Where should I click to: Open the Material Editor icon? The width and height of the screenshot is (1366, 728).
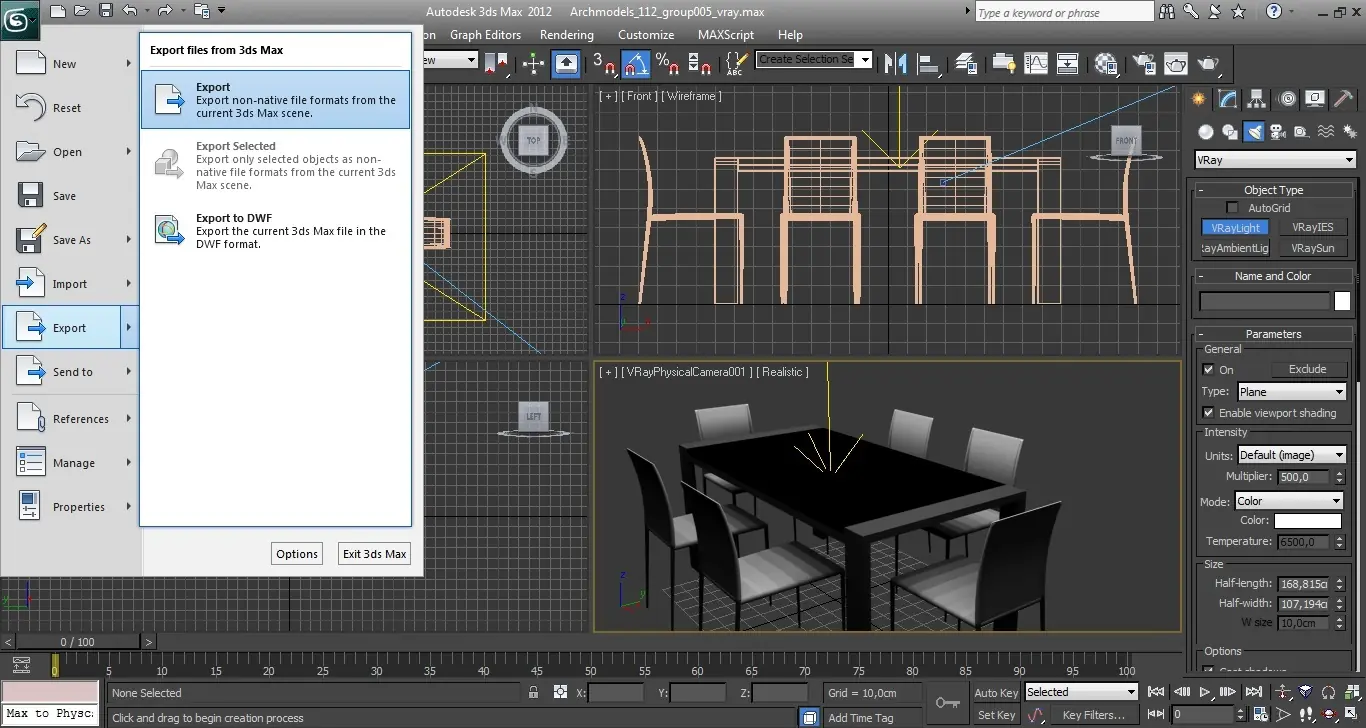click(1107, 64)
